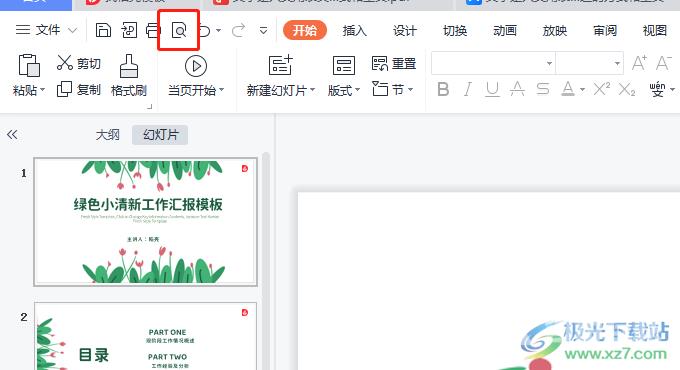Toggle Bold formatting
680x370 pixels.
443,89
